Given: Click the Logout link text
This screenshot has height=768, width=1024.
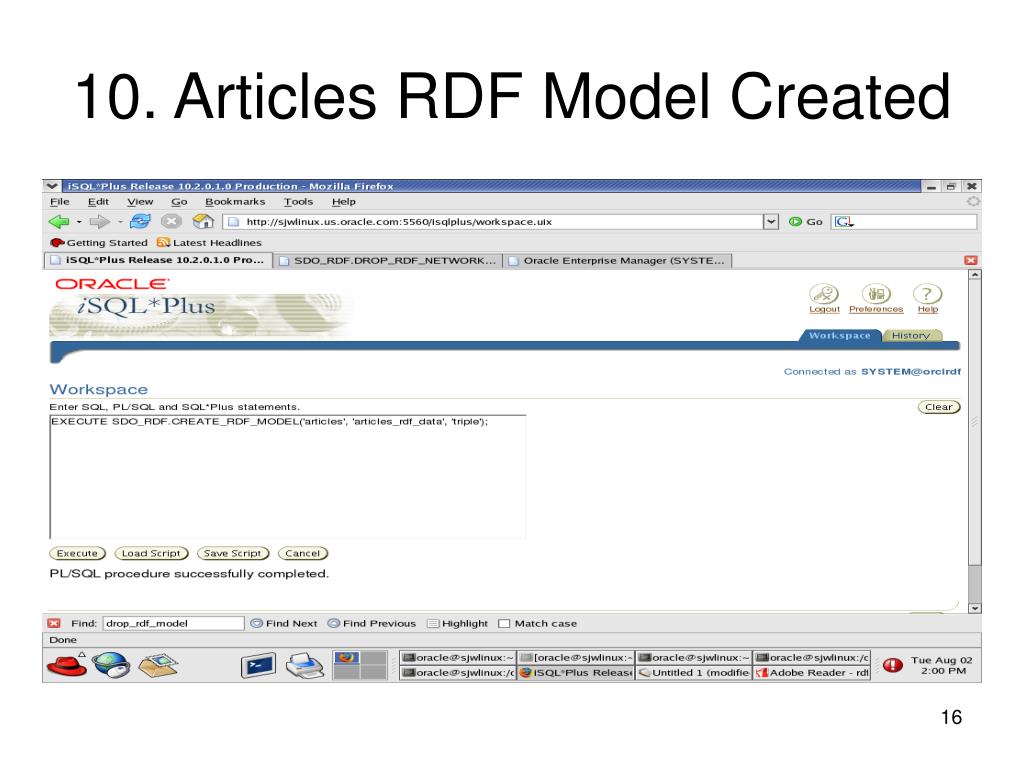Looking at the screenshot, I should (x=824, y=309).
